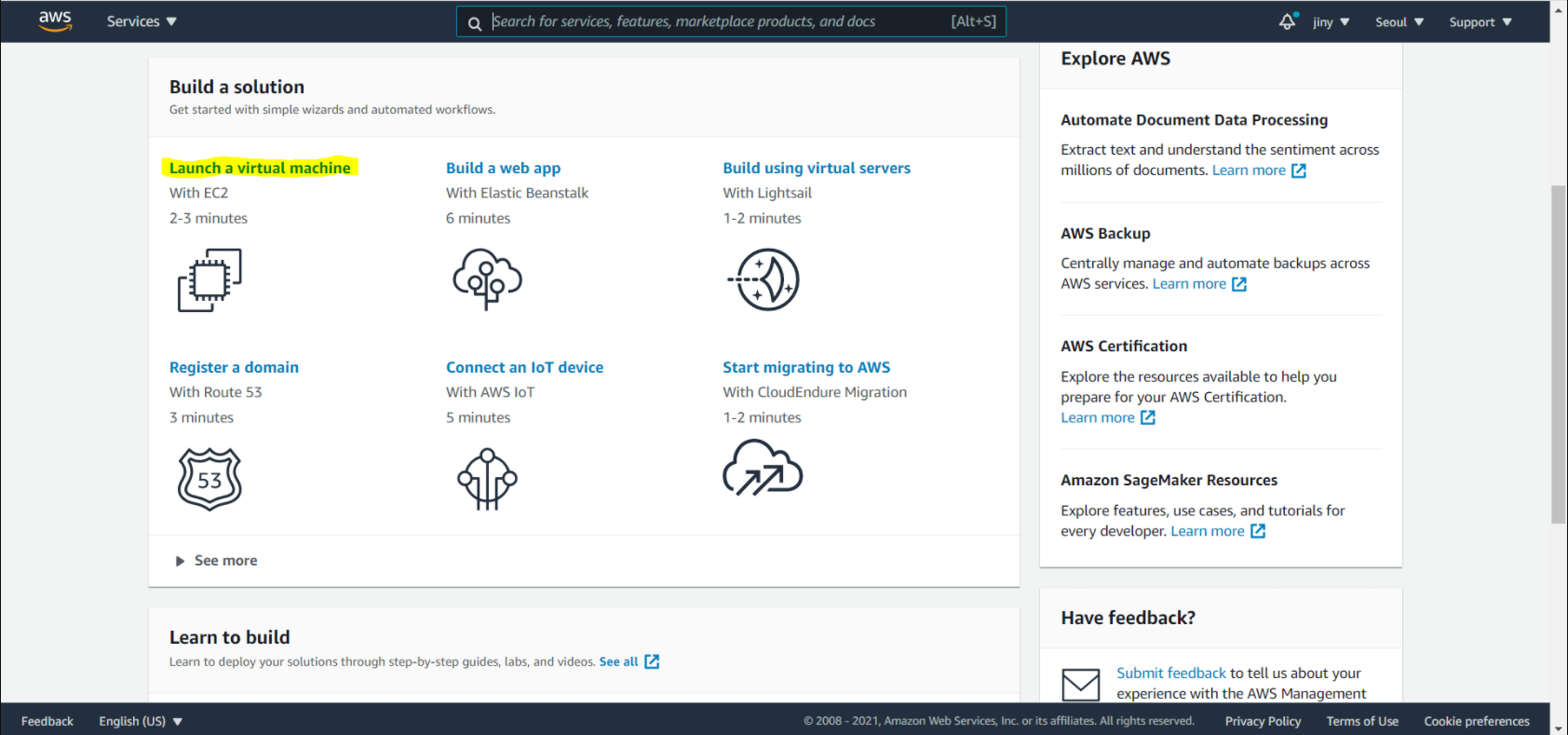Open the jiny account dropdown
Screen dimensions: 1568x735
pyautogui.click(x=1331, y=21)
